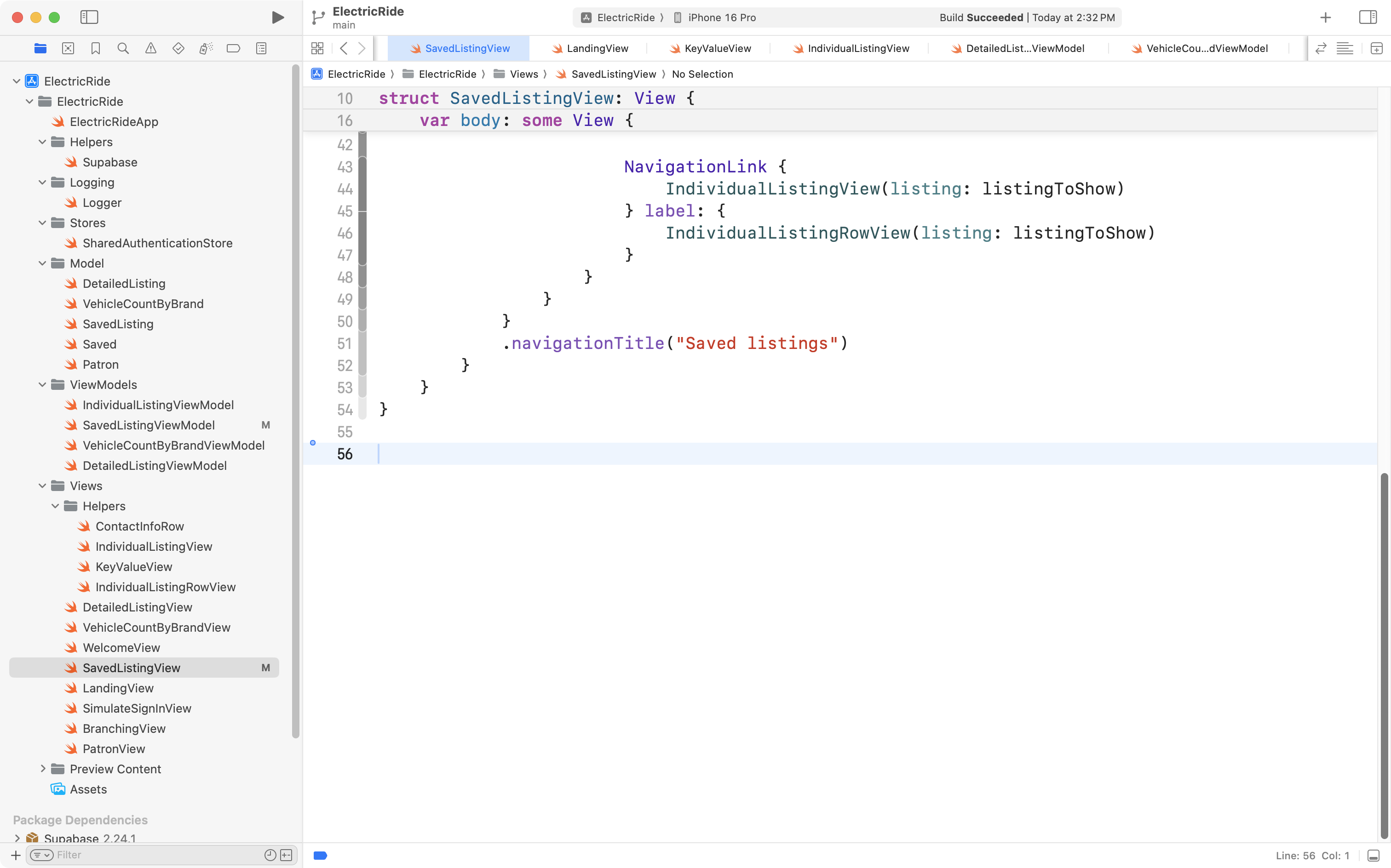
Task: Expand the Preview Content folder
Action: 42,769
